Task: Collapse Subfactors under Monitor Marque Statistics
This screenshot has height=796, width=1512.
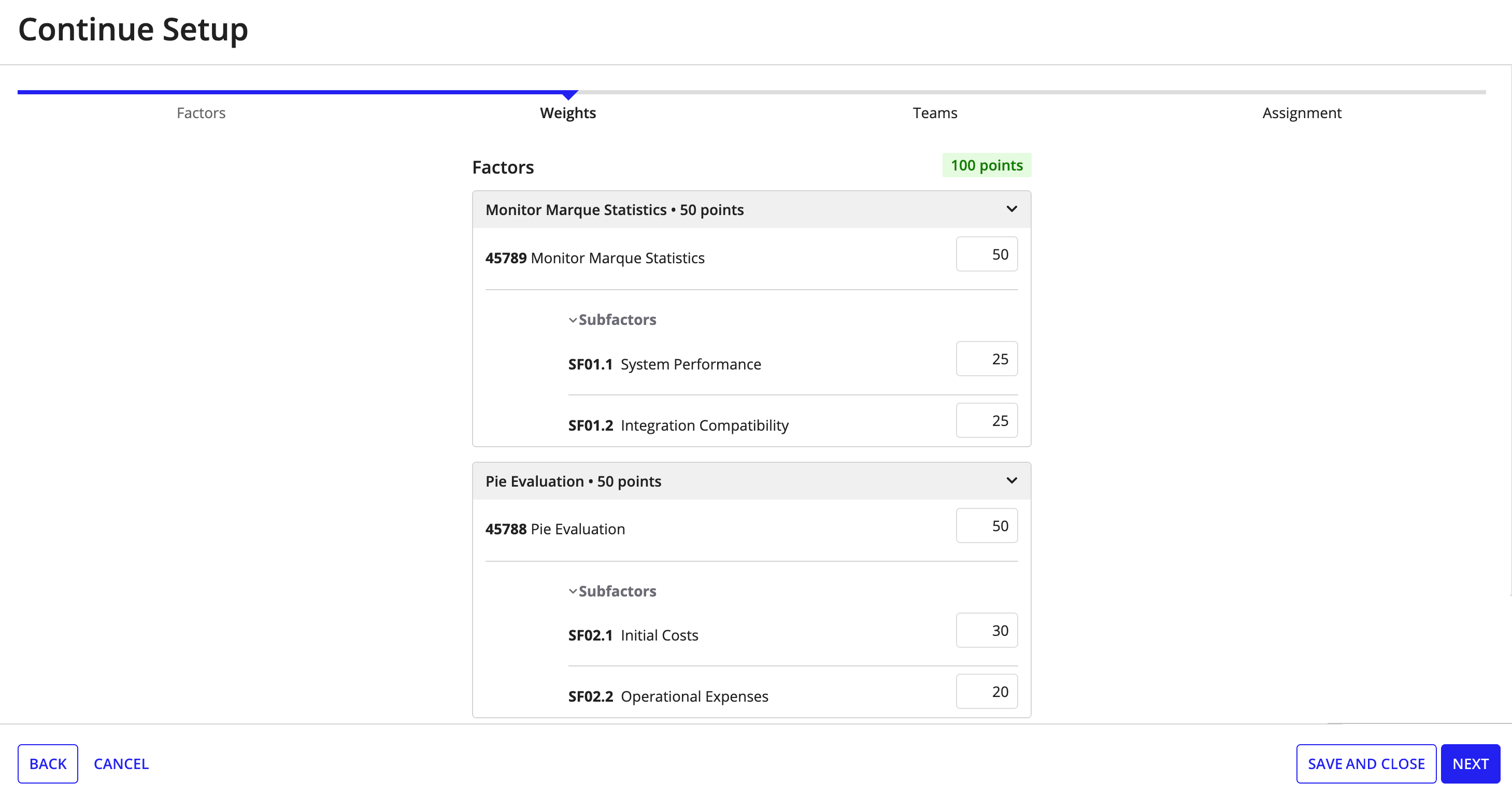Action: pyautogui.click(x=612, y=320)
